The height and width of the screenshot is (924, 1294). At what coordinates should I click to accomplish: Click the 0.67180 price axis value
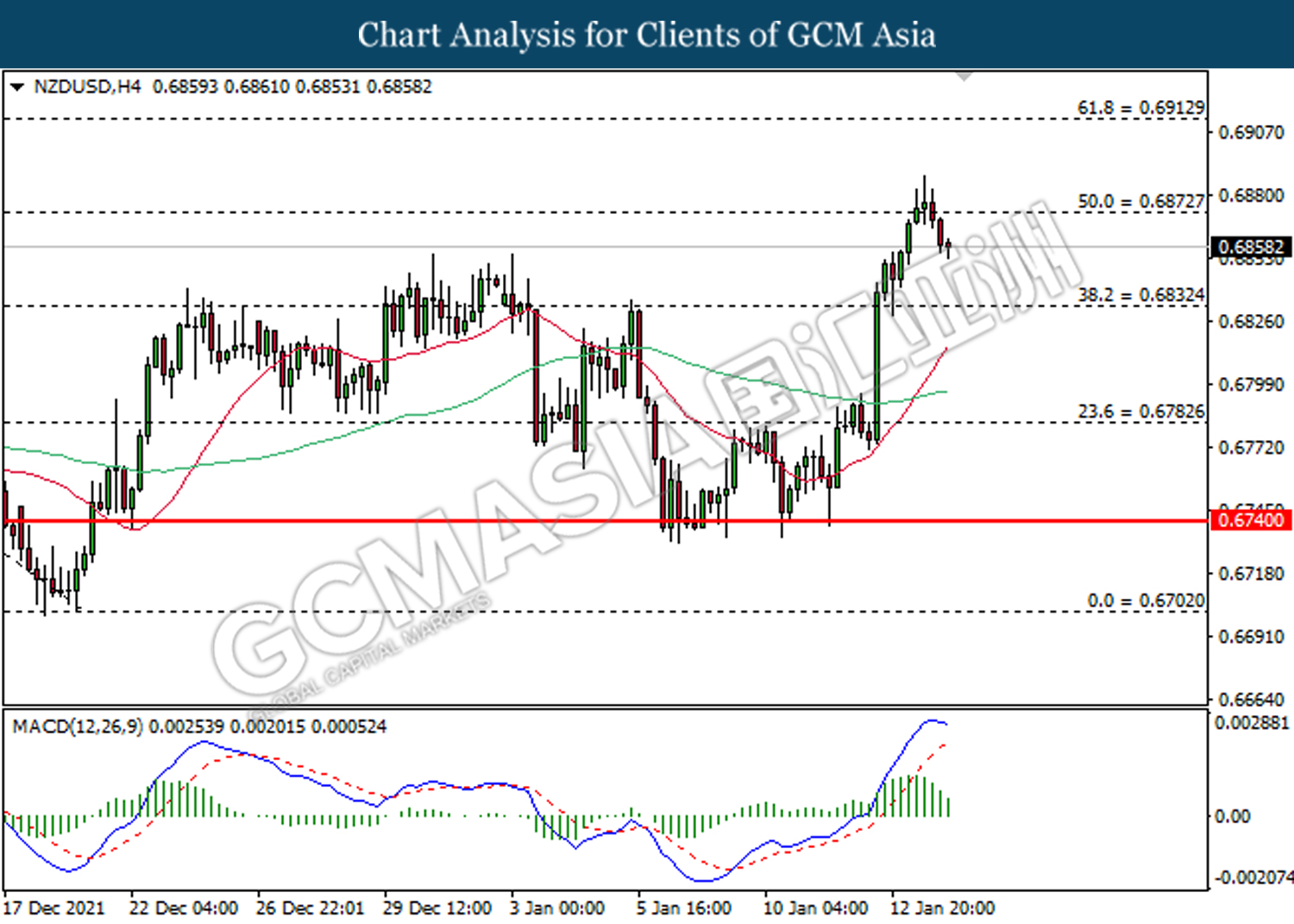pyautogui.click(x=1250, y=574)
